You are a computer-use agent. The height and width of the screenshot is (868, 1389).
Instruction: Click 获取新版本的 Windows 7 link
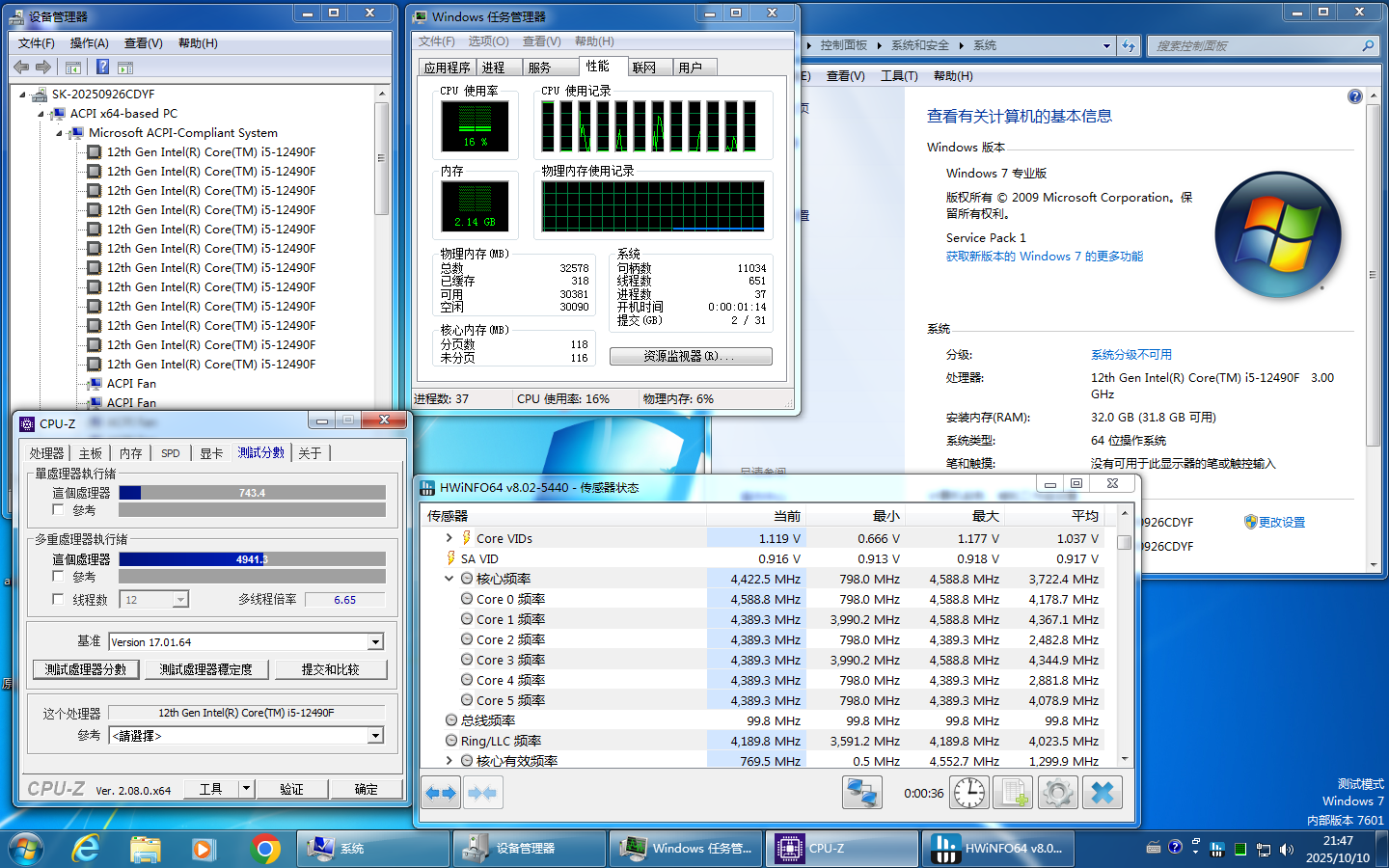point(1044,257)
